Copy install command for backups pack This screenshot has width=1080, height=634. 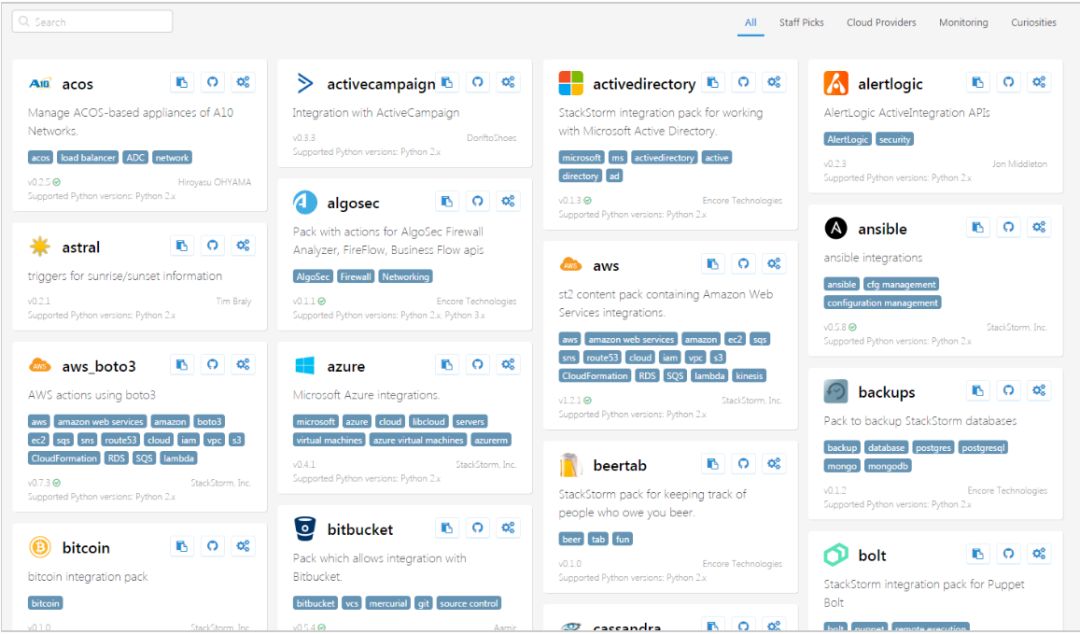[x=977, y=391]
